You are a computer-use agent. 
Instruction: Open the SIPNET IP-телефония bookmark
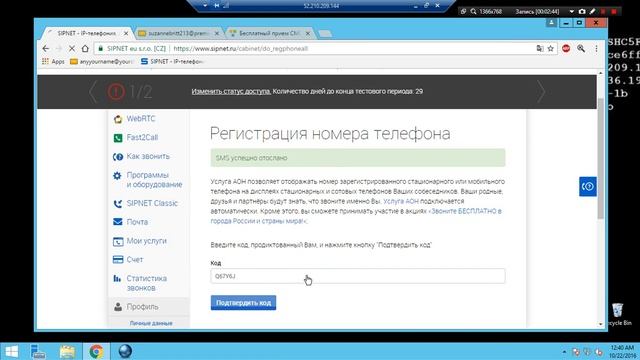[x=172, y=62]
